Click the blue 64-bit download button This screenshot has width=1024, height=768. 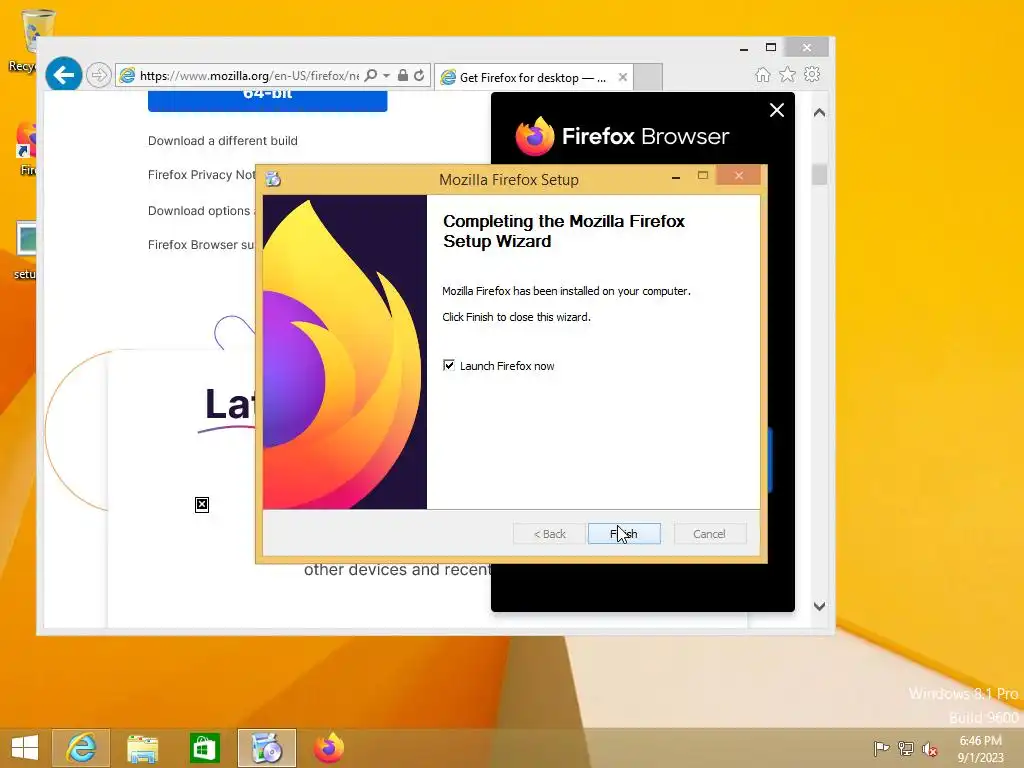pos(267,101)
